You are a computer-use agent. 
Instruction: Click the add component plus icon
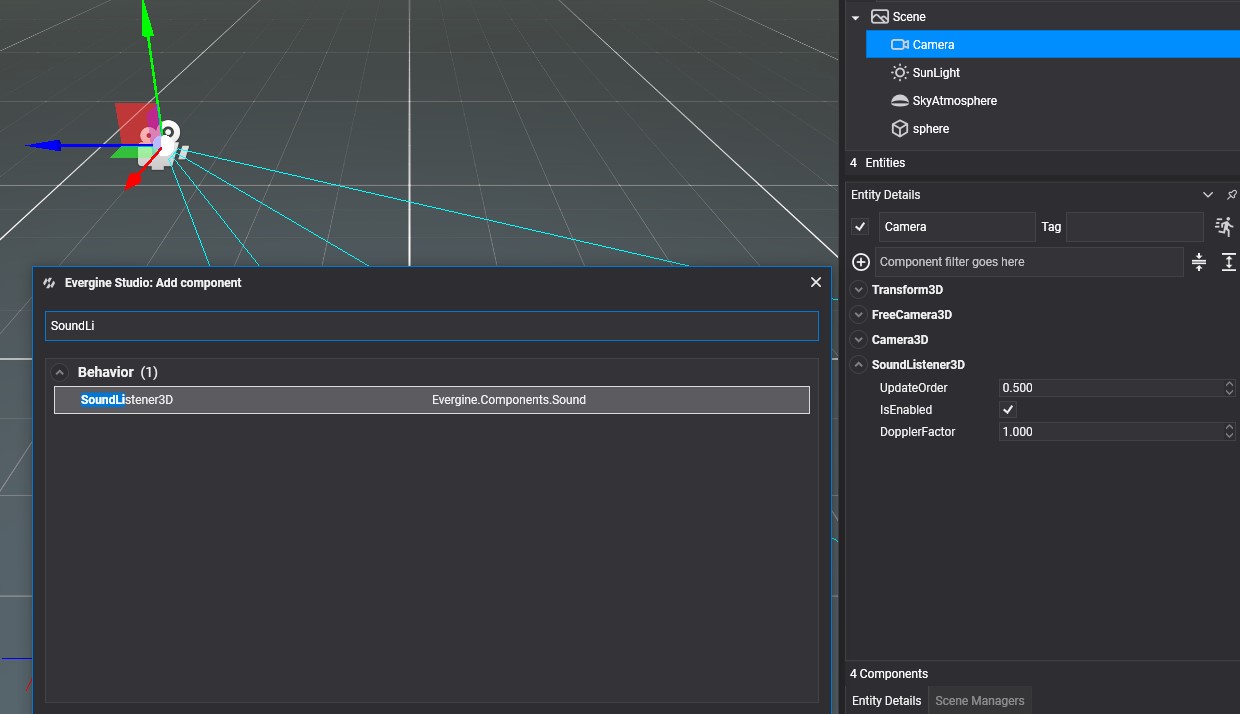860,262
